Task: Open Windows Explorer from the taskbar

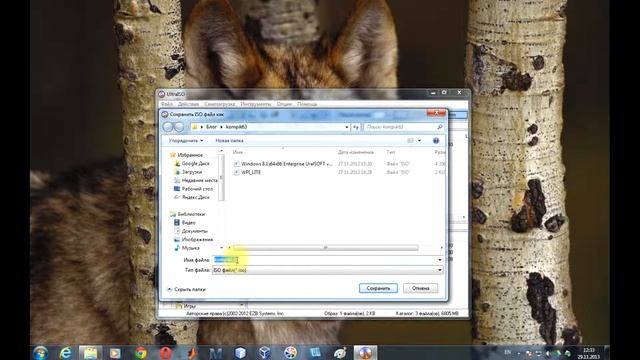Action: click(x=90, y=353)
